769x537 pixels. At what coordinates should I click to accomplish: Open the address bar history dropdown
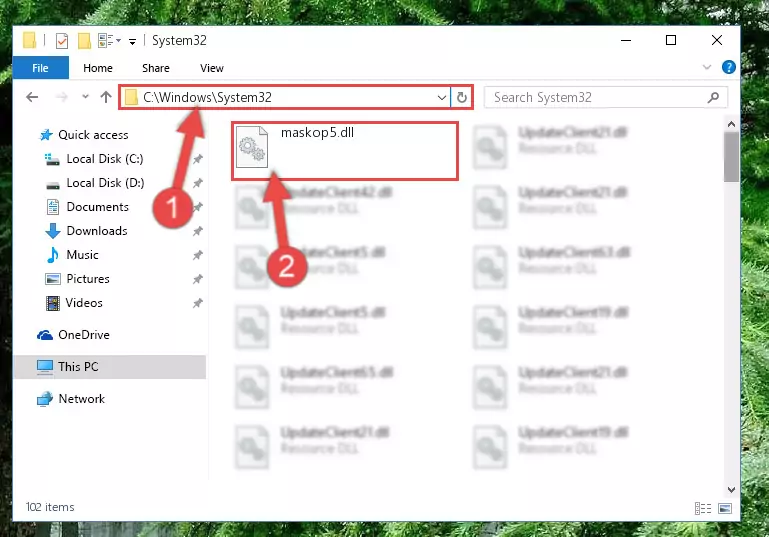point(442,97)
